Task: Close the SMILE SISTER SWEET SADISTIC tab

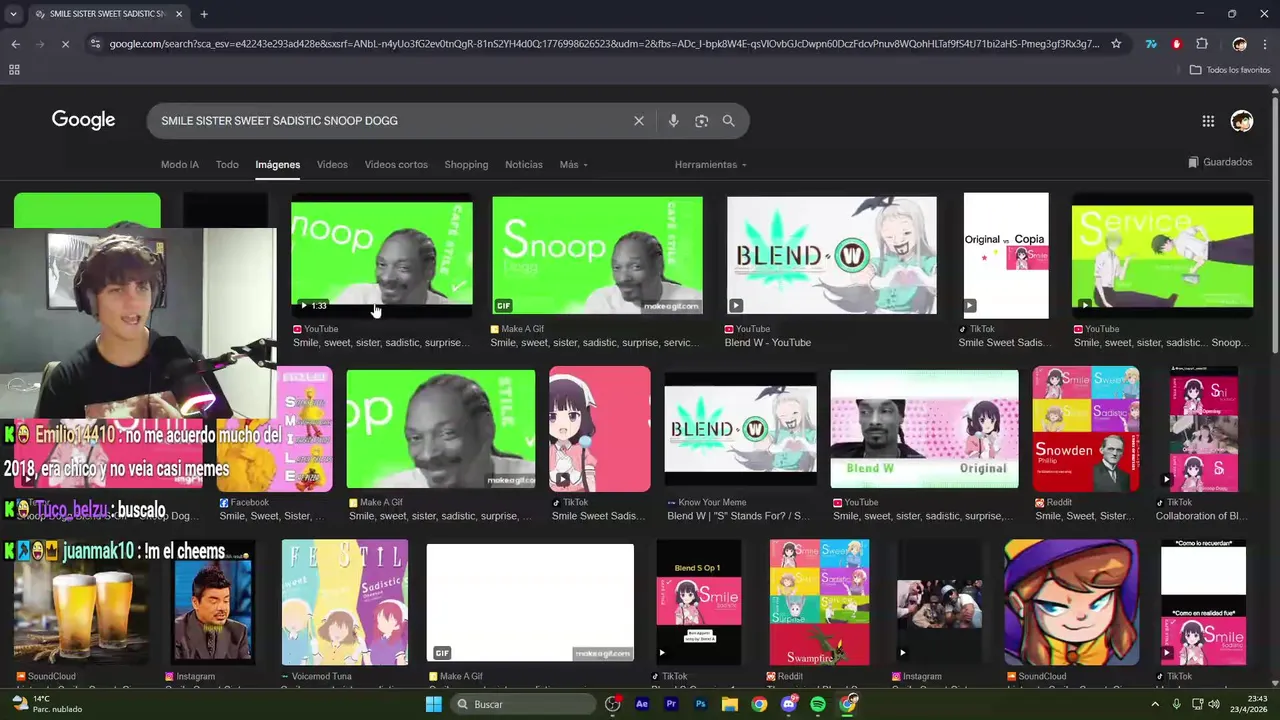Action: [180, 14]
